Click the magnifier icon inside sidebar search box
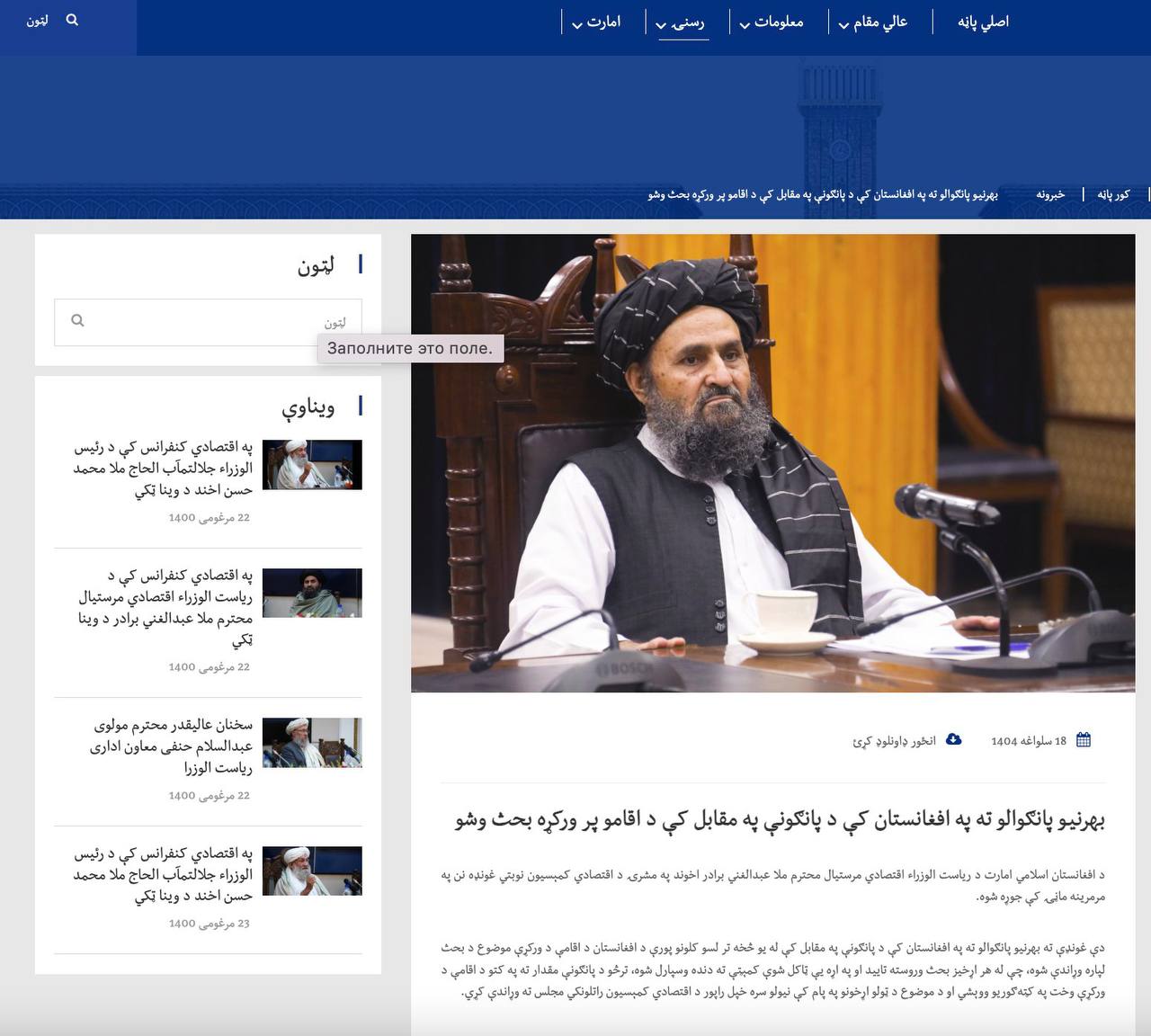The image size is (1151, 1036). [x=77, y=320]
